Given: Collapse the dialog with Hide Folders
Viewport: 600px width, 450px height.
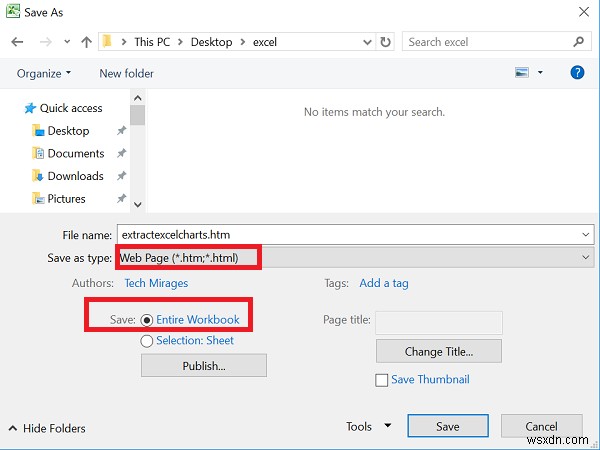Looking at the screenshot, I should [47, 428].
